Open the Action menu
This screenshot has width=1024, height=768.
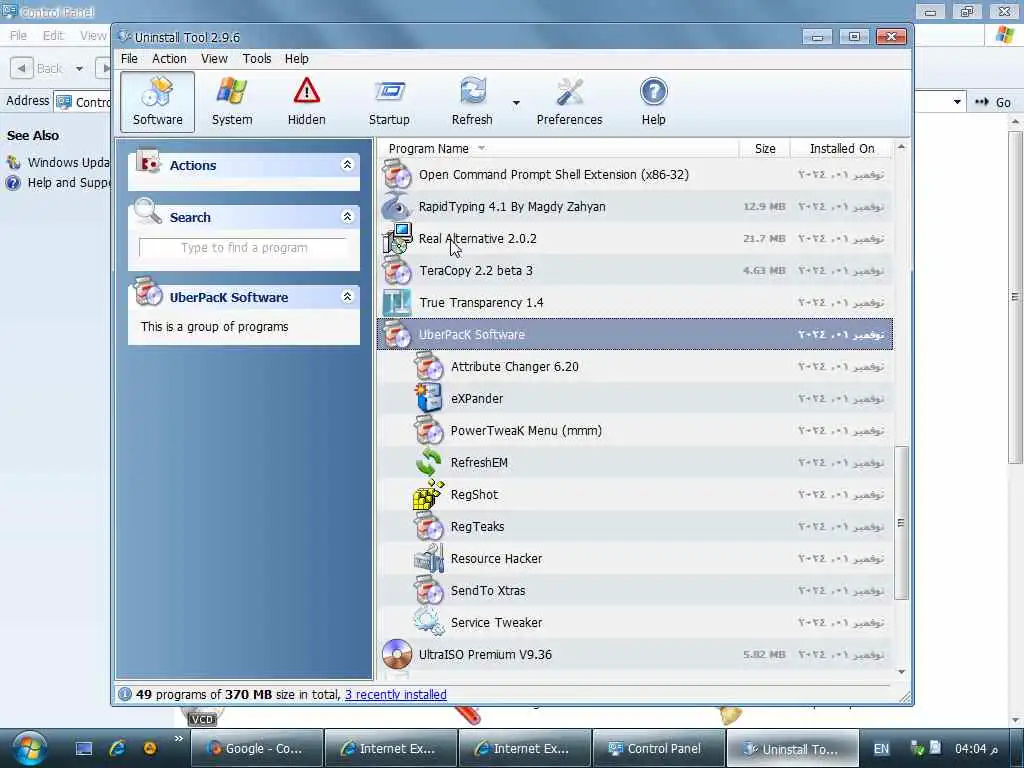(169, 59)
